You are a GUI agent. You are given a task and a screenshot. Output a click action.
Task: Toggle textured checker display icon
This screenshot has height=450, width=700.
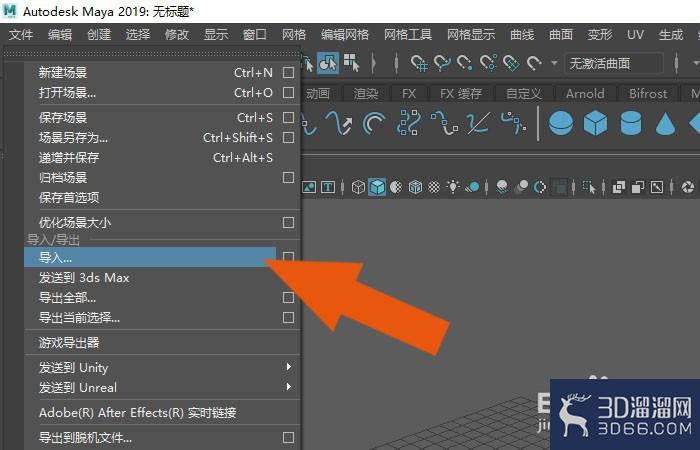tap(434, 187)
